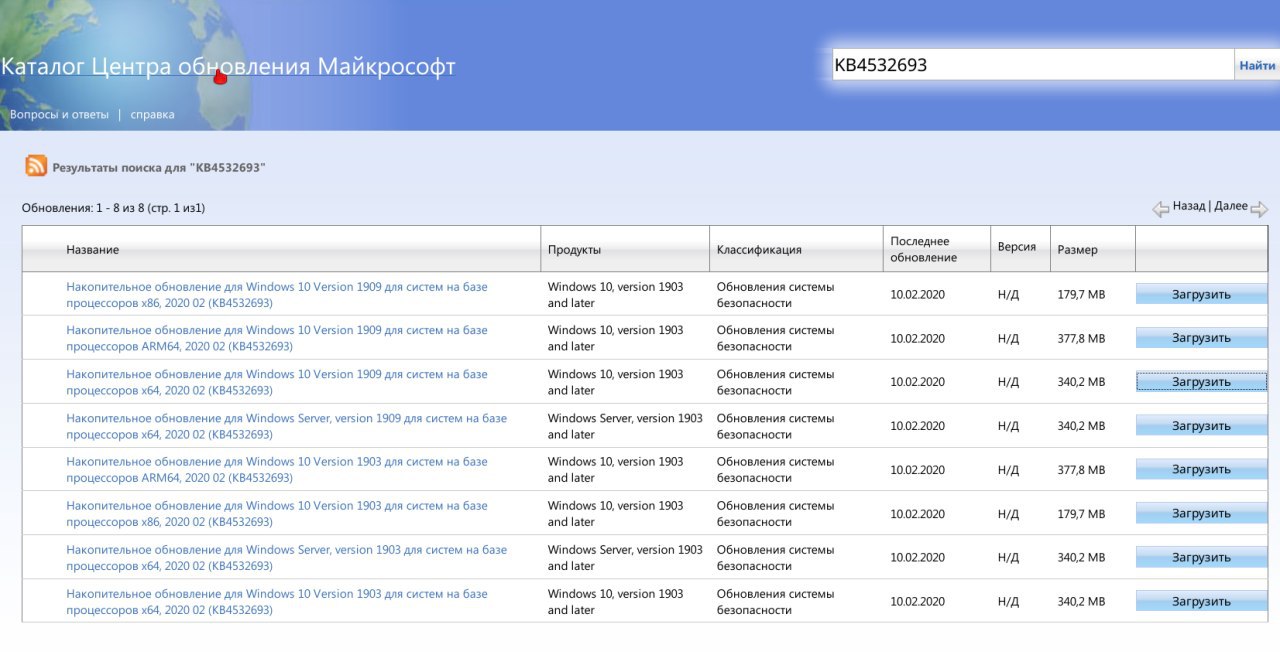
Task: Click the RSS feed icon
Action: pyautogui.click(x=36, y=166)
